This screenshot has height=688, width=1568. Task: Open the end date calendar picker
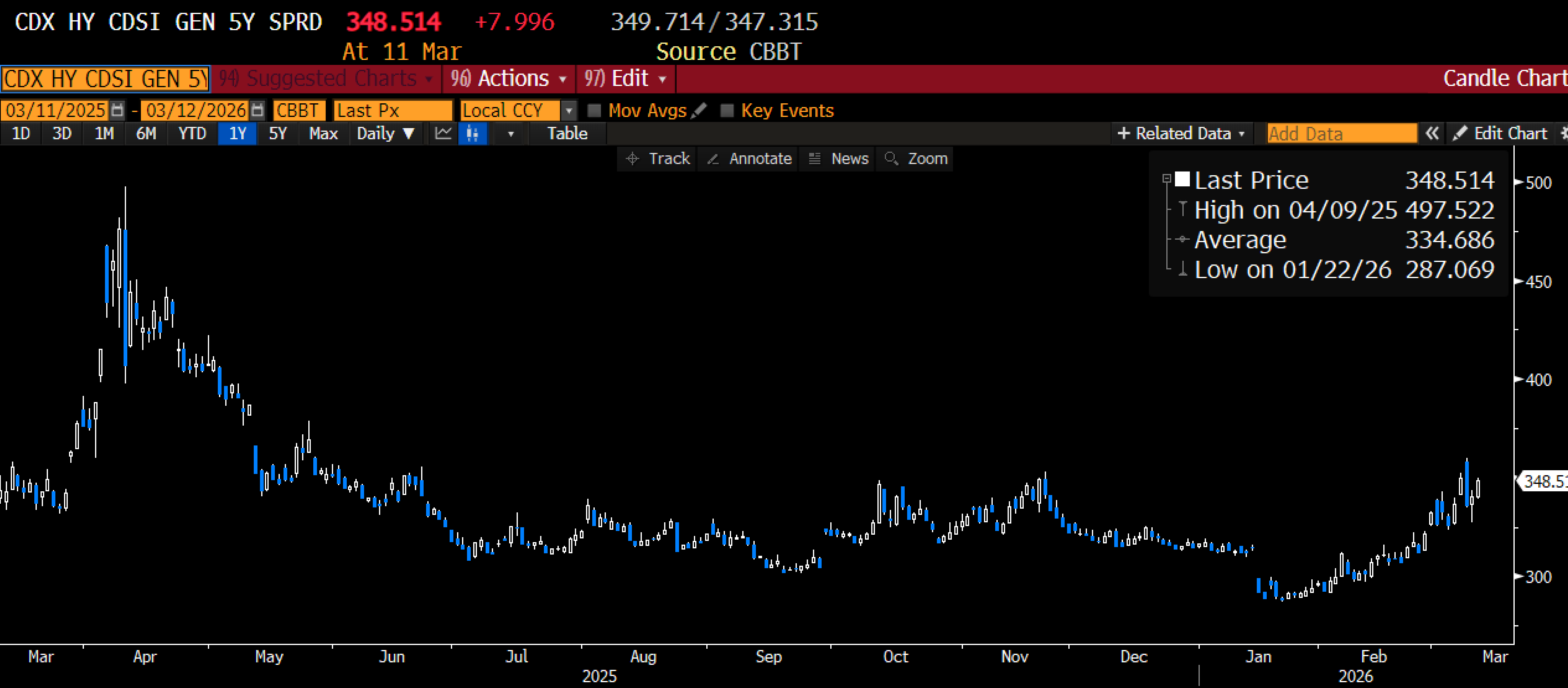[257, 110]
